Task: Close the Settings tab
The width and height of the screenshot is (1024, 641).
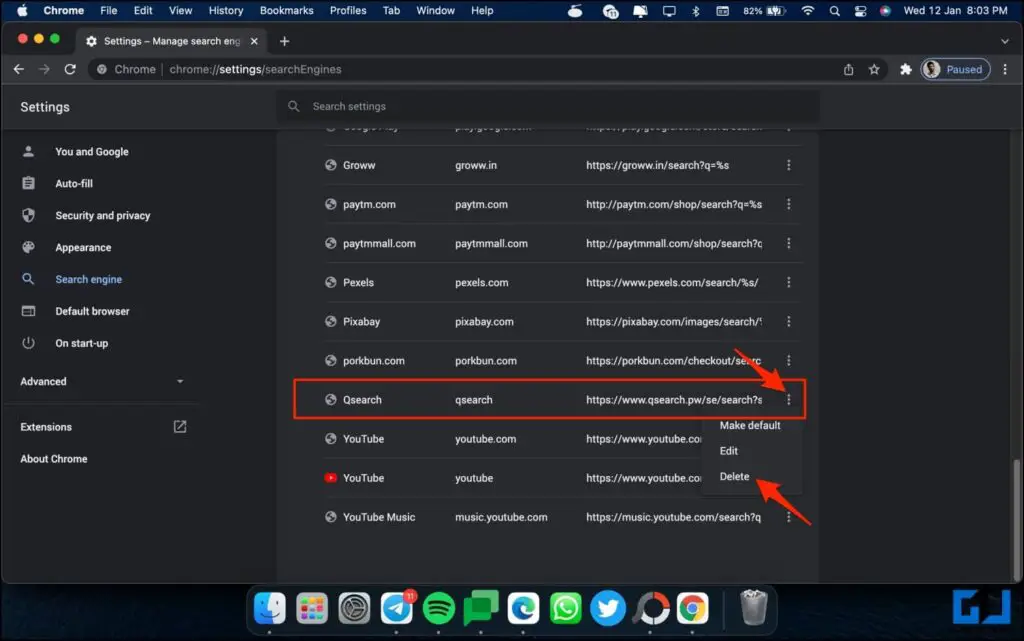Action: [254, 41]
